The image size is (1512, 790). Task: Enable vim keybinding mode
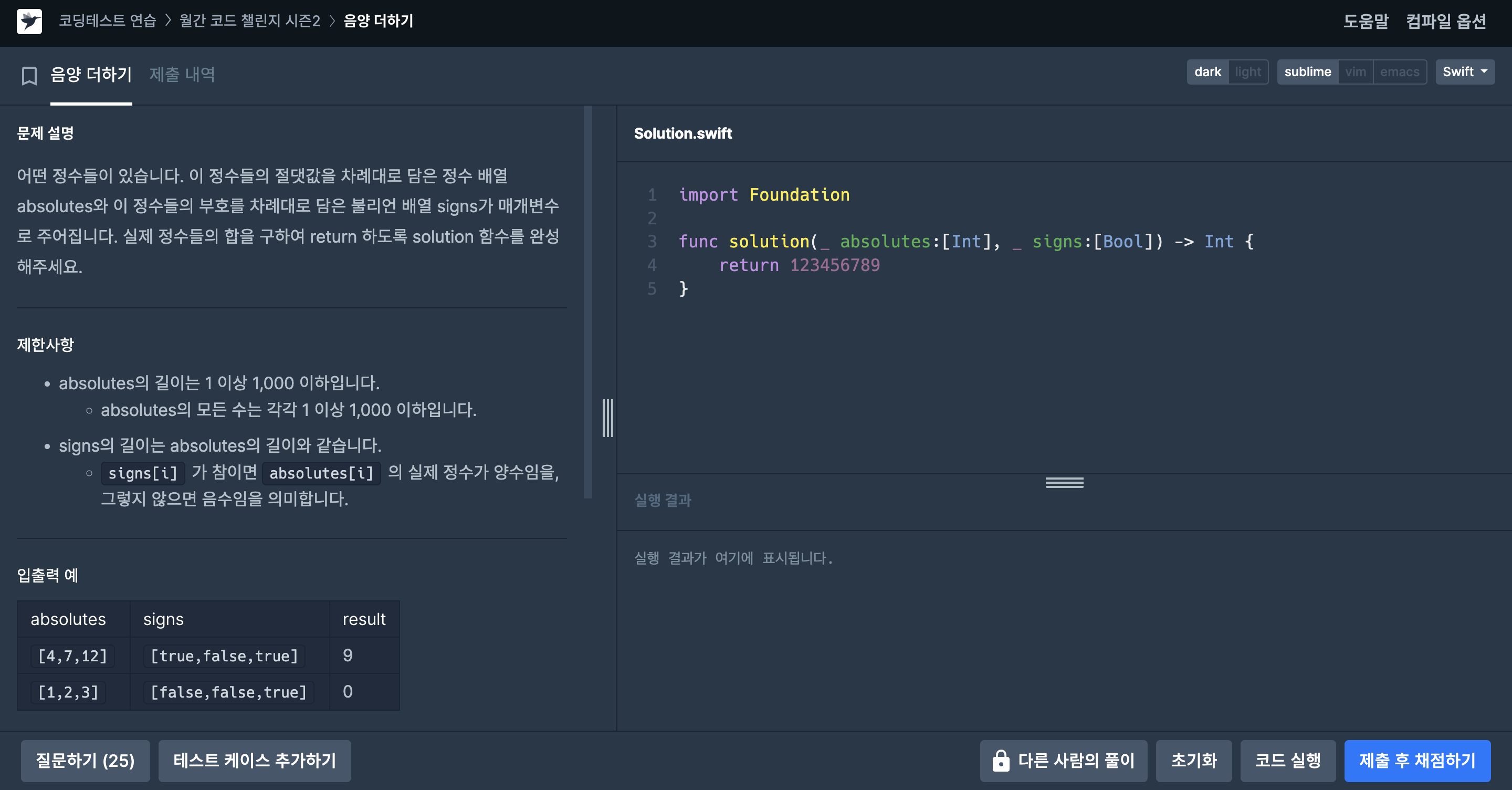pyautogui.click(x=1355, y=71)
